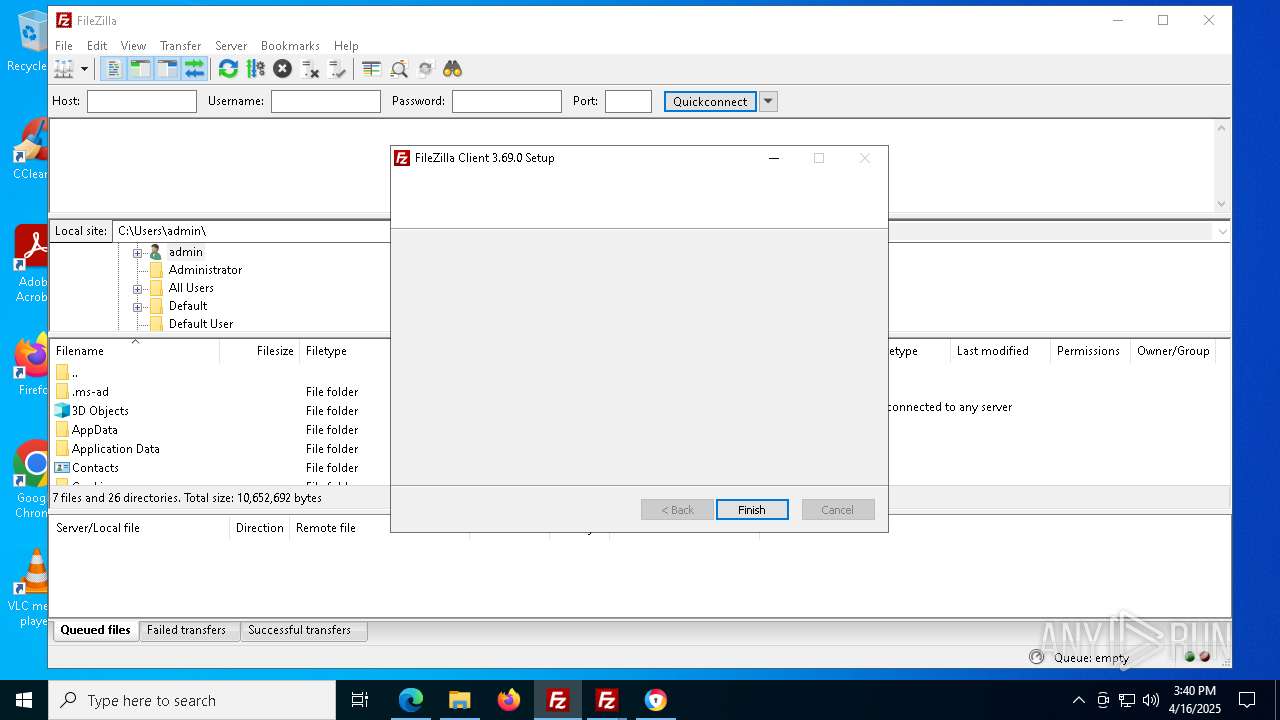Open the Edit menu

click(x=97, y=46)
